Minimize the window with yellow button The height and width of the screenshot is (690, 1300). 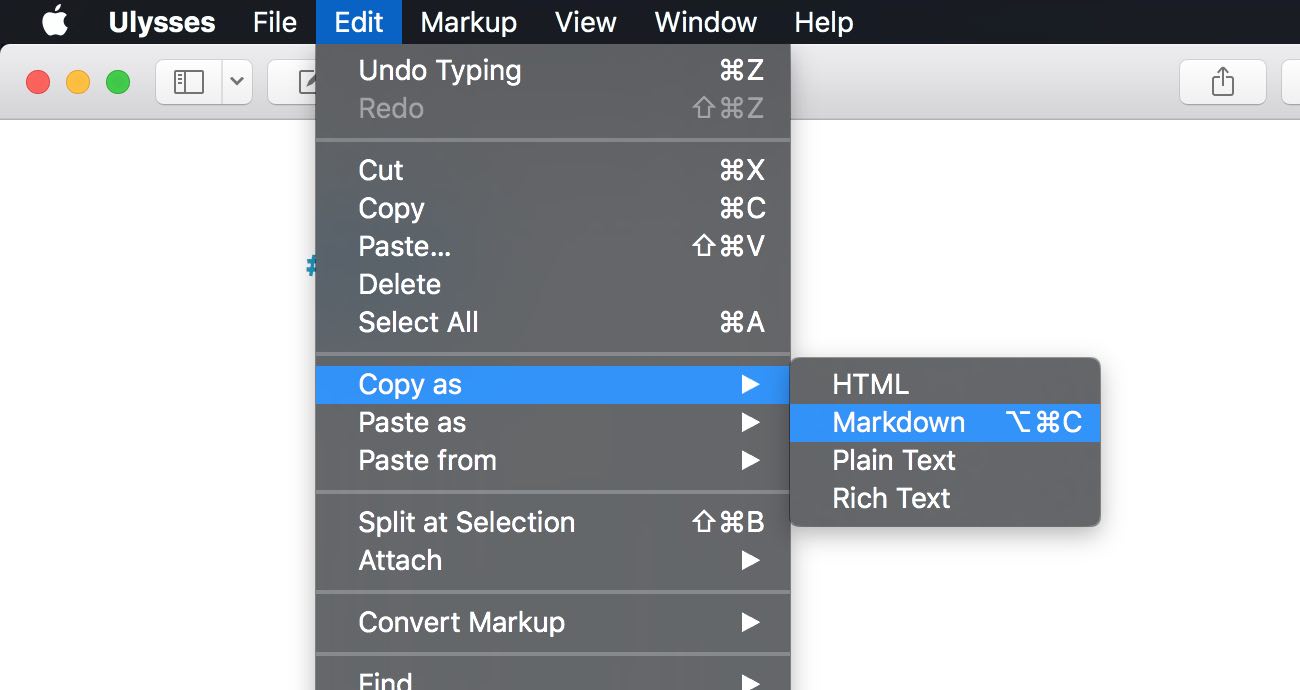78,82
